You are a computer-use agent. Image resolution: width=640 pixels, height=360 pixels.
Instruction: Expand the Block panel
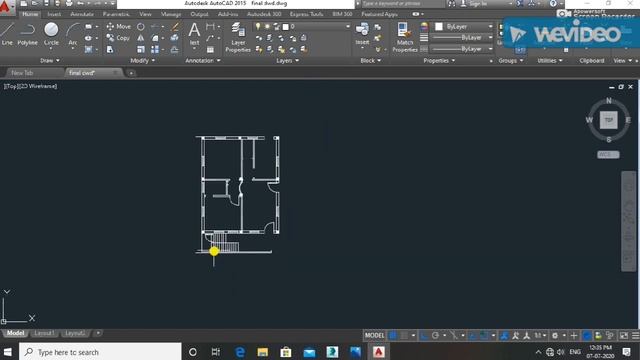click(371, 60)
